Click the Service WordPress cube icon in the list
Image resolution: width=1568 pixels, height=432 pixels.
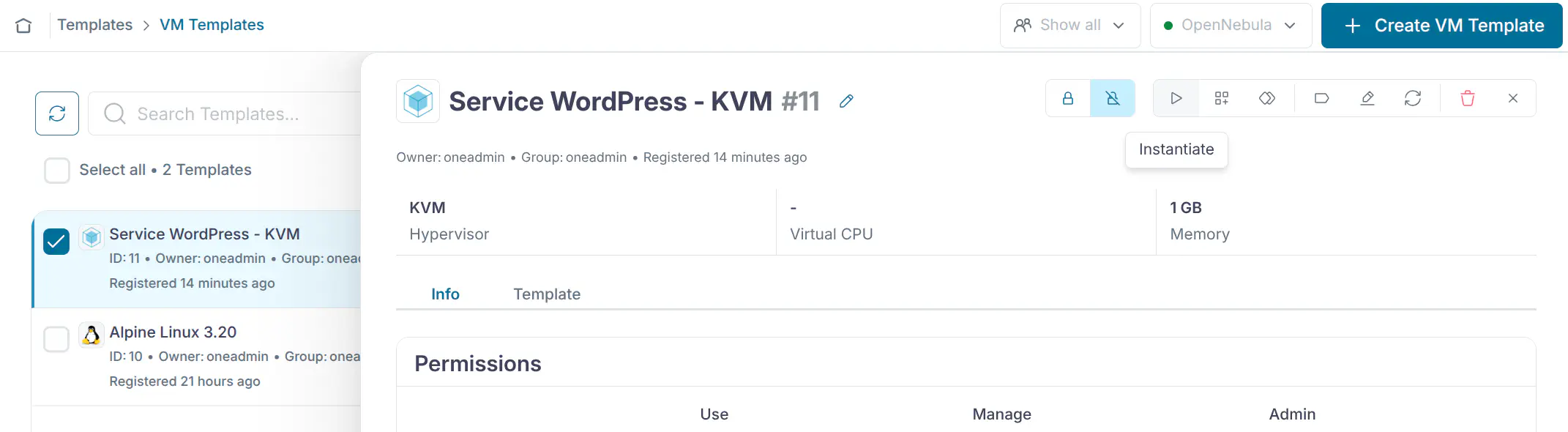tap(92, 237)
